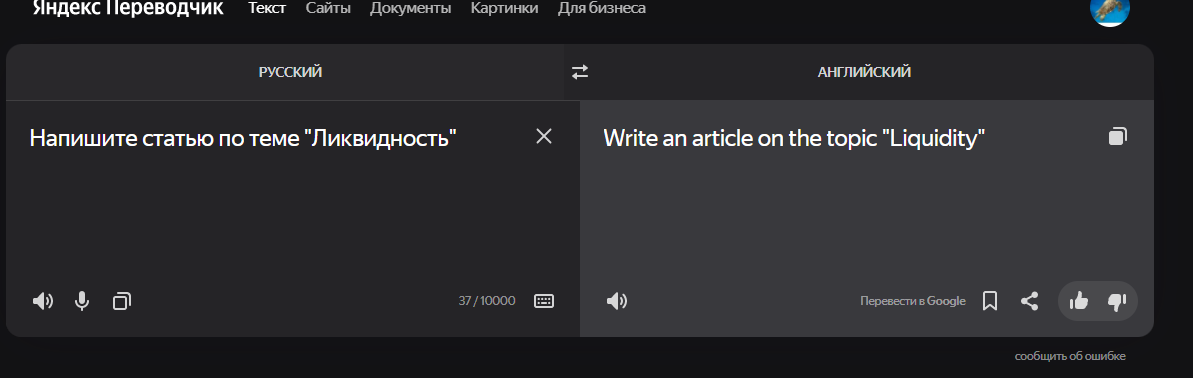
Task: Bookmark this translation
Action: 990,301
